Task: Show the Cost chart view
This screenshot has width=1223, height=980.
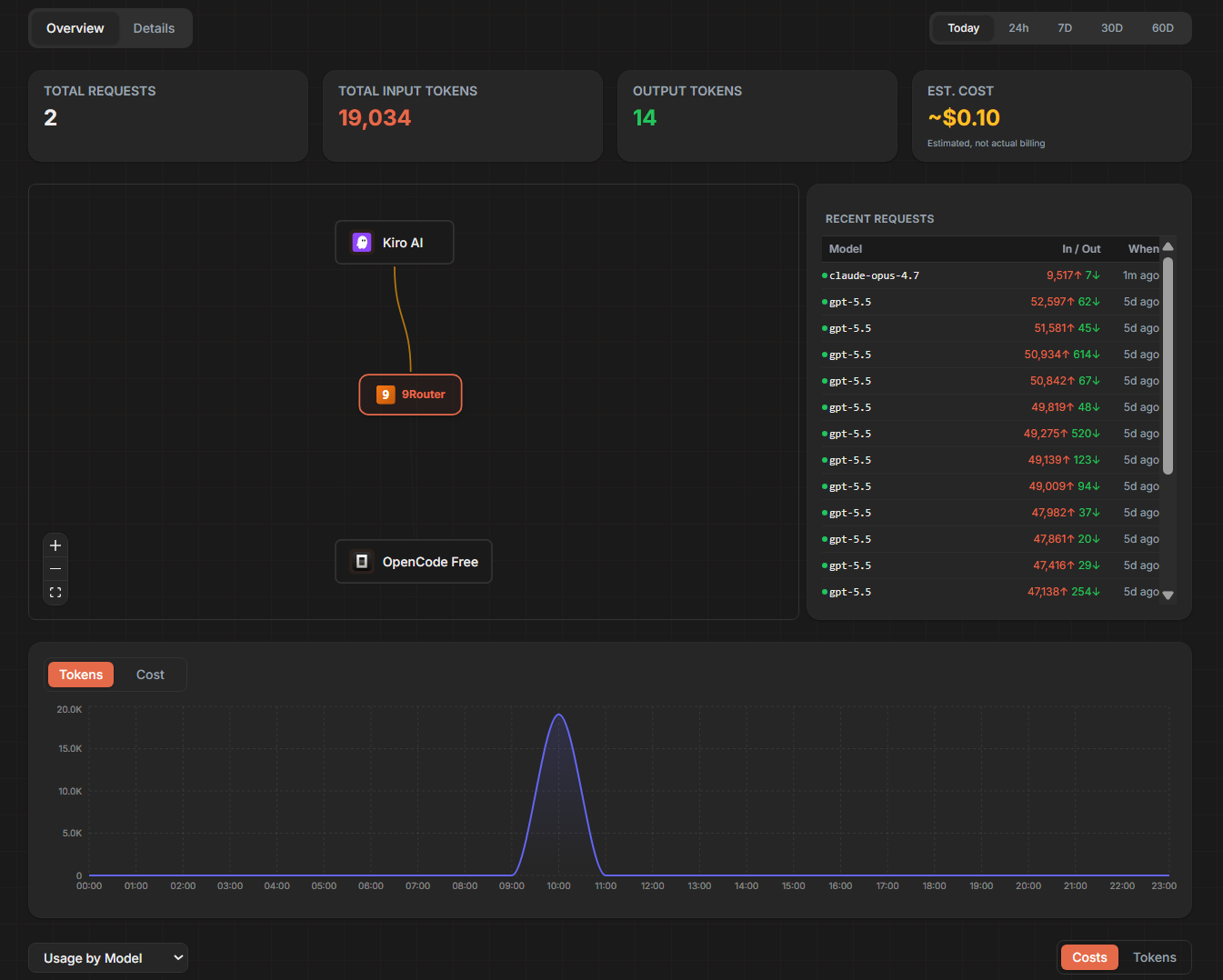Action: click(x=150, y=675)
